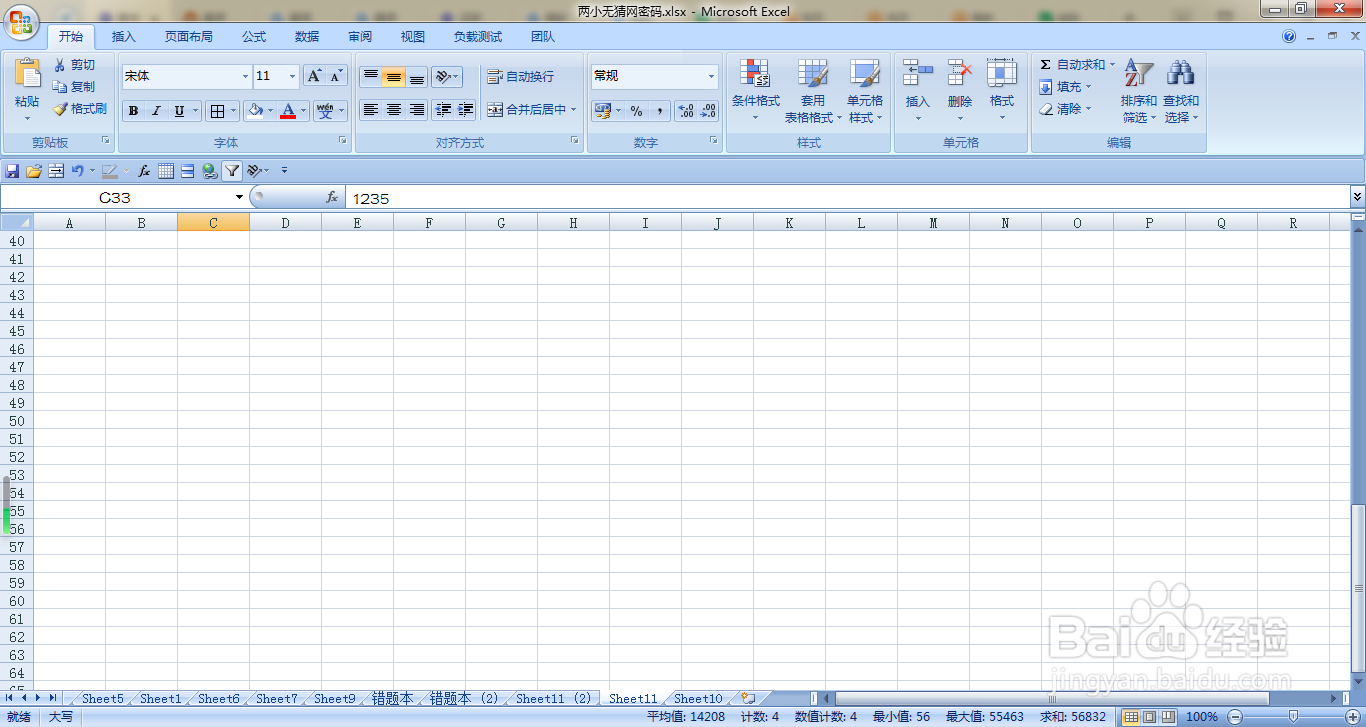The height and width of the screenshot is (727, 1366).
Task: Click the Help question mark icon
Action: 1289,36
